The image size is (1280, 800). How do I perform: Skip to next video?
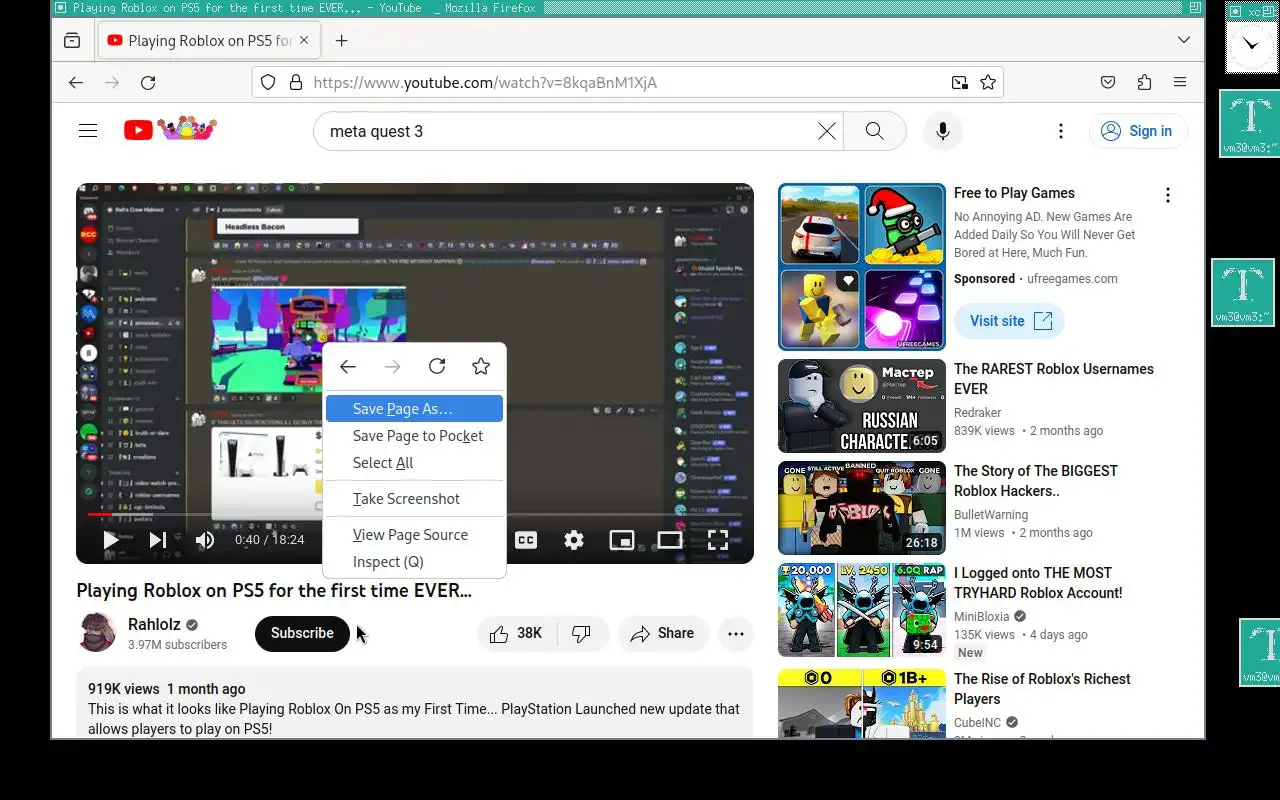click(x=157, y=540)
